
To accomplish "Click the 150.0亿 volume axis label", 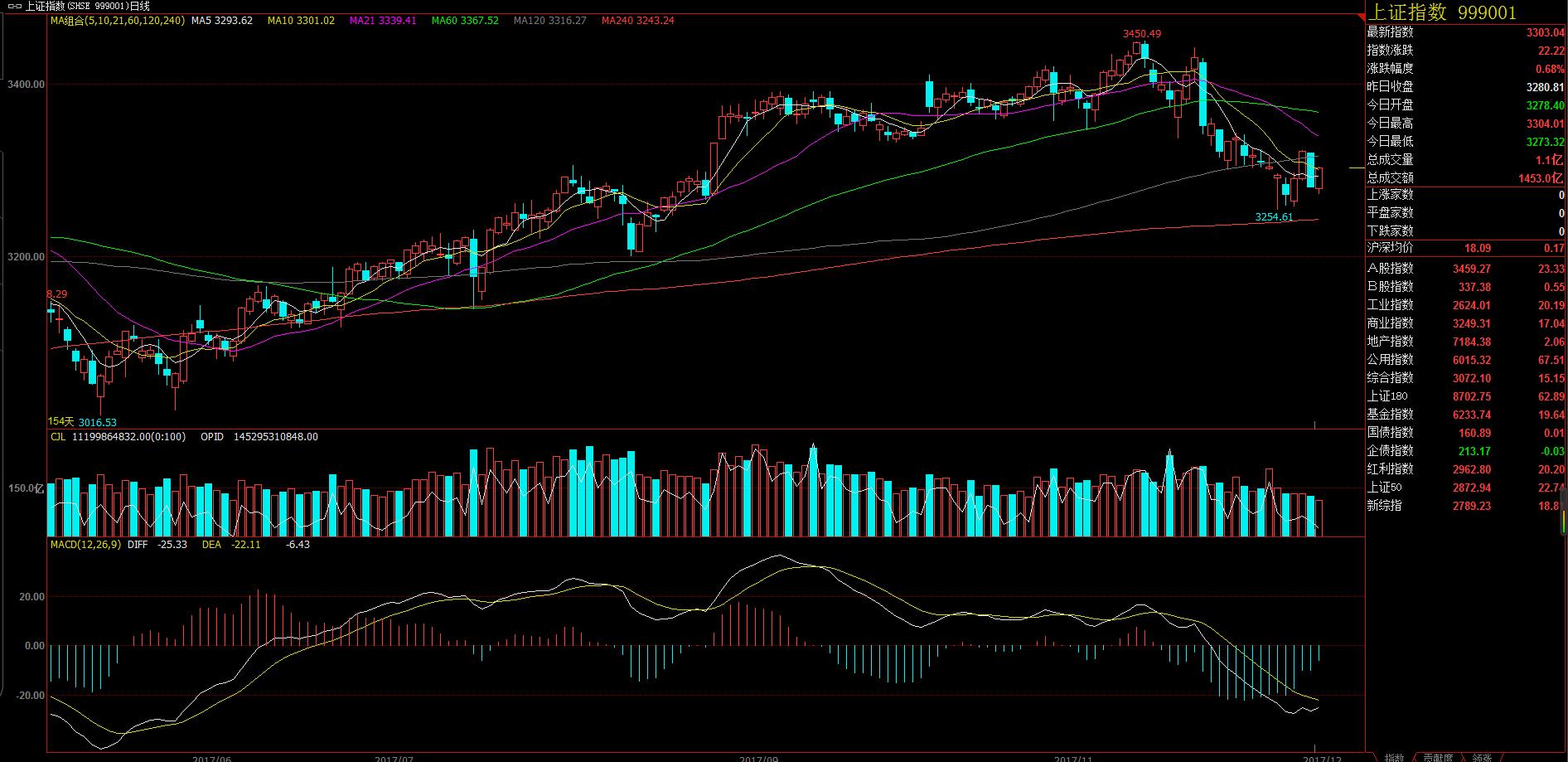I will tap(26, 488).
